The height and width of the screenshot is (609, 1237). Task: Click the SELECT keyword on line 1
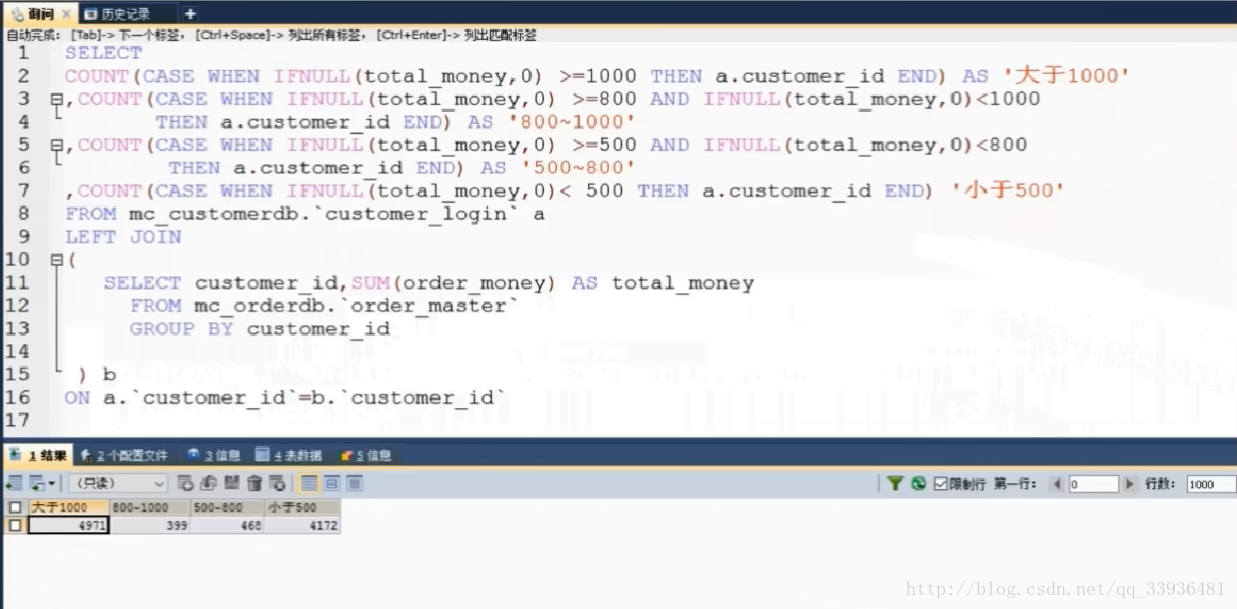(104, 53)
